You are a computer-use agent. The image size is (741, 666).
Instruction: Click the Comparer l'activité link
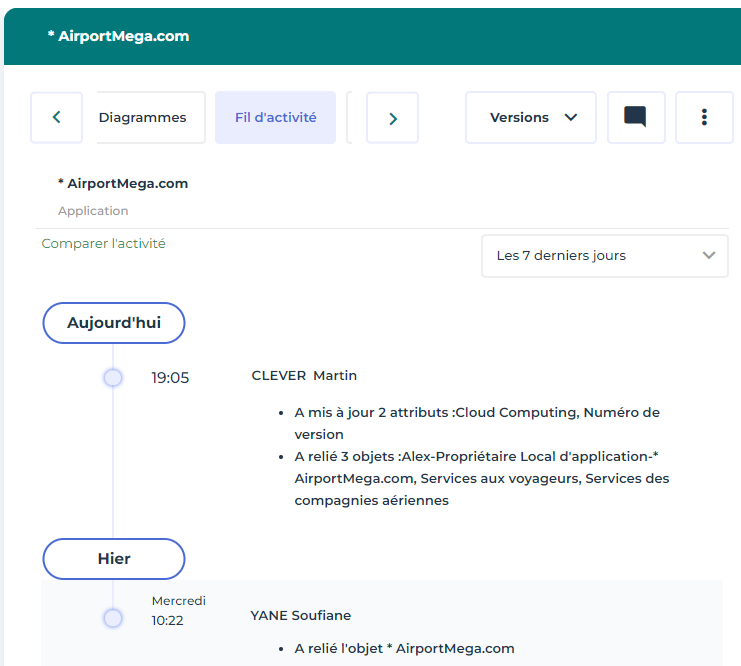click(x=103, y=243)
